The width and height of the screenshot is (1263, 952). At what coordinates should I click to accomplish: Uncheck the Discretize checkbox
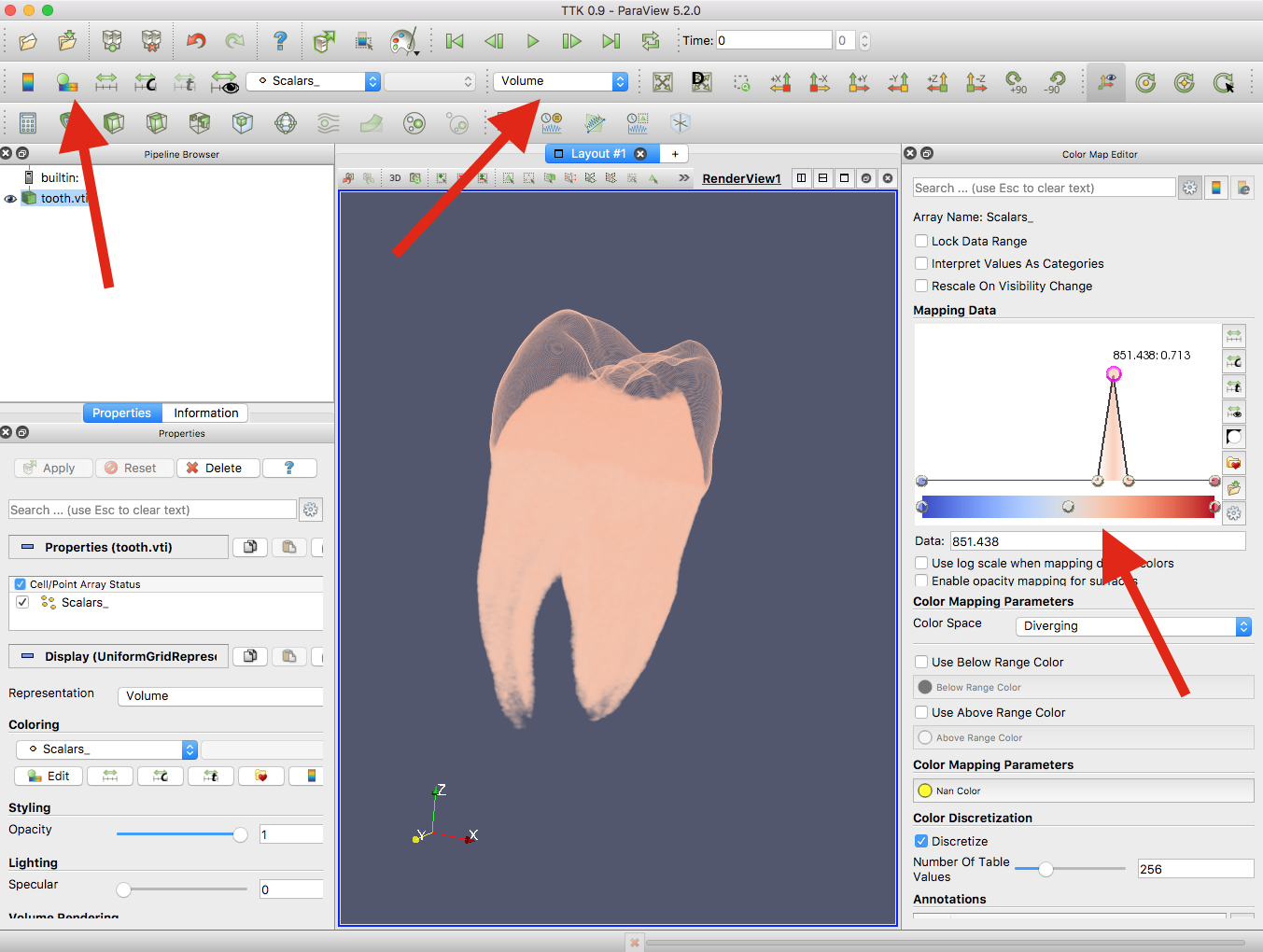(921, 841)
